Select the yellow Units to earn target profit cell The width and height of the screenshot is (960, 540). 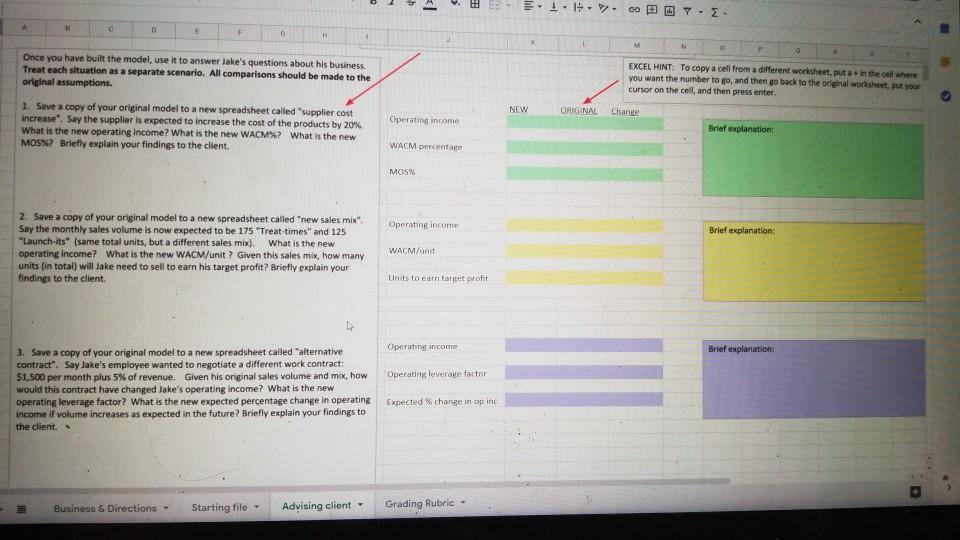pos(585,279)
